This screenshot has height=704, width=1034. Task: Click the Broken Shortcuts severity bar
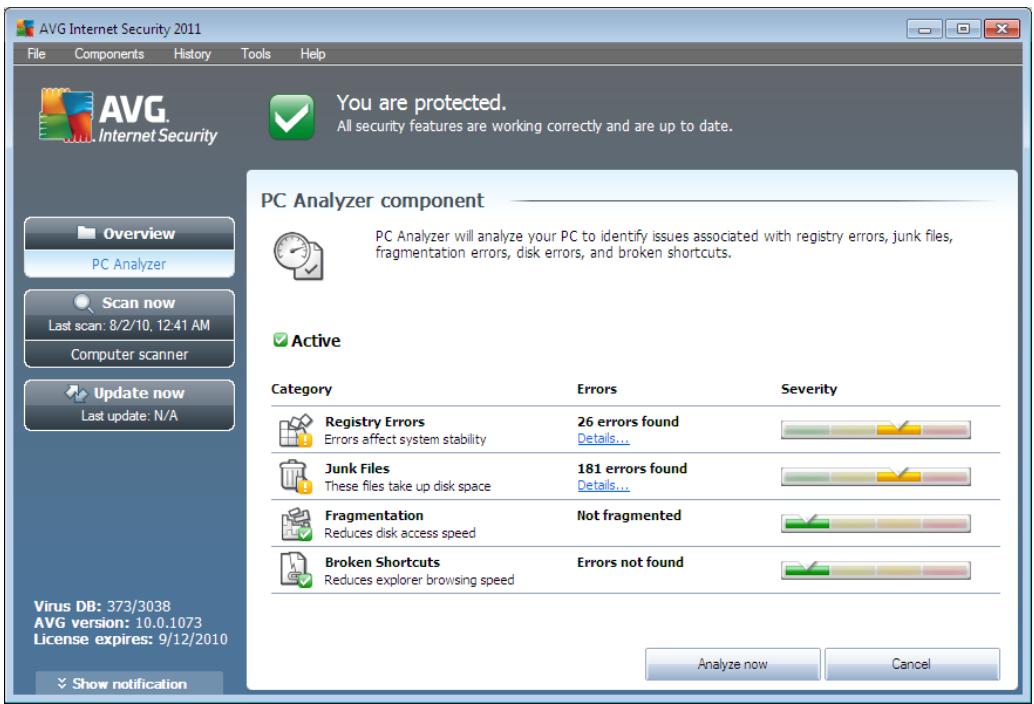click(875, 570)
